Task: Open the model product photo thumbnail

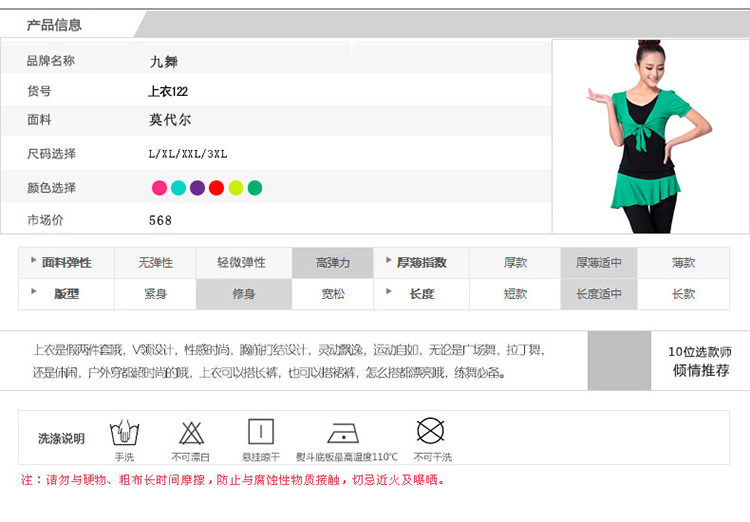Action: (650, 136)
